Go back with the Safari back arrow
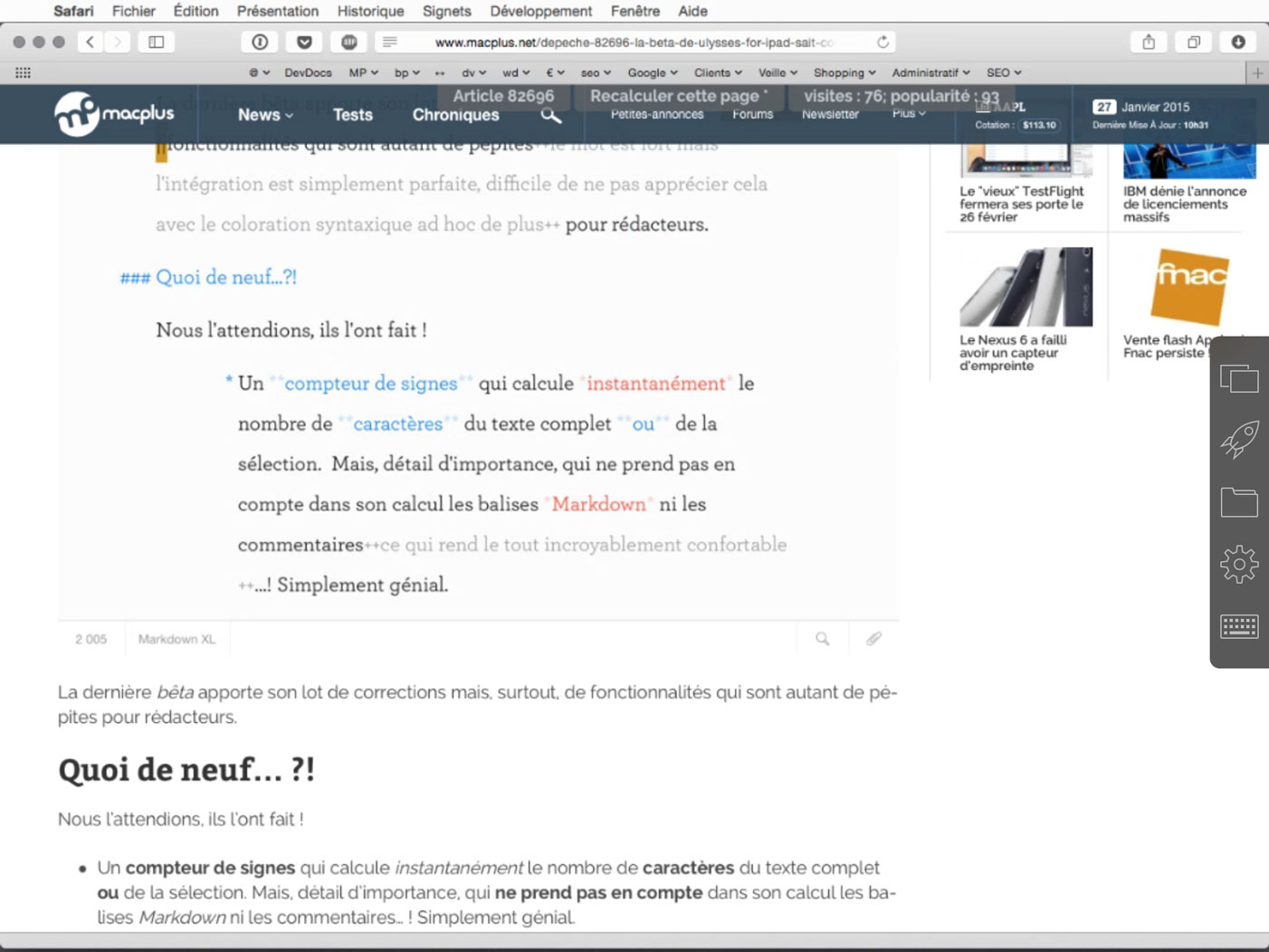 pos(90,42)
